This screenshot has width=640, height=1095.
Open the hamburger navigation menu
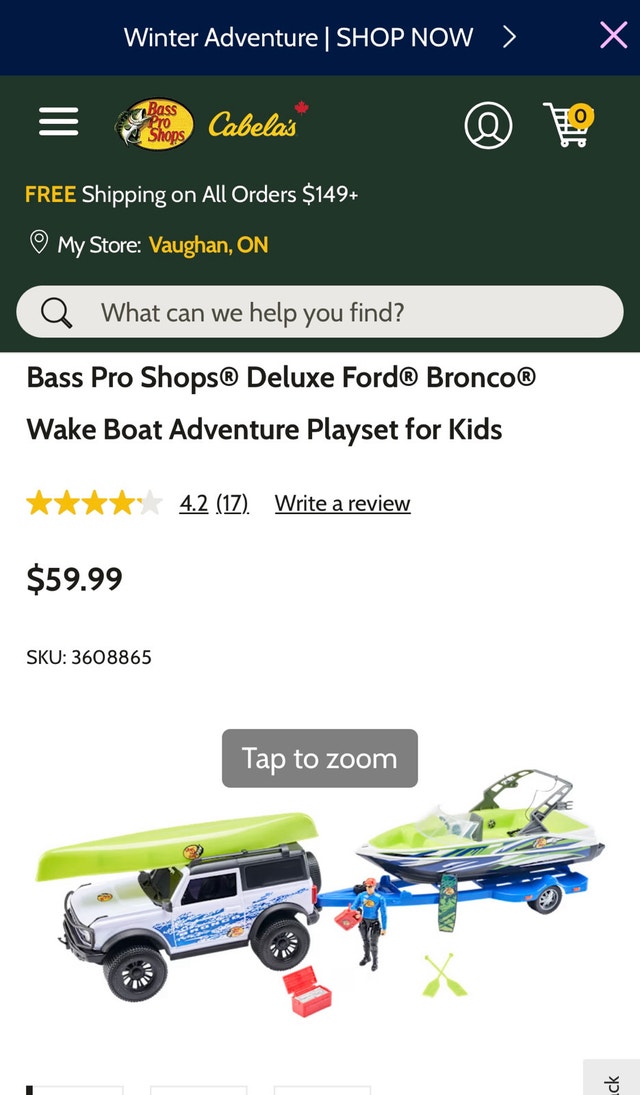tap(57, 121)
